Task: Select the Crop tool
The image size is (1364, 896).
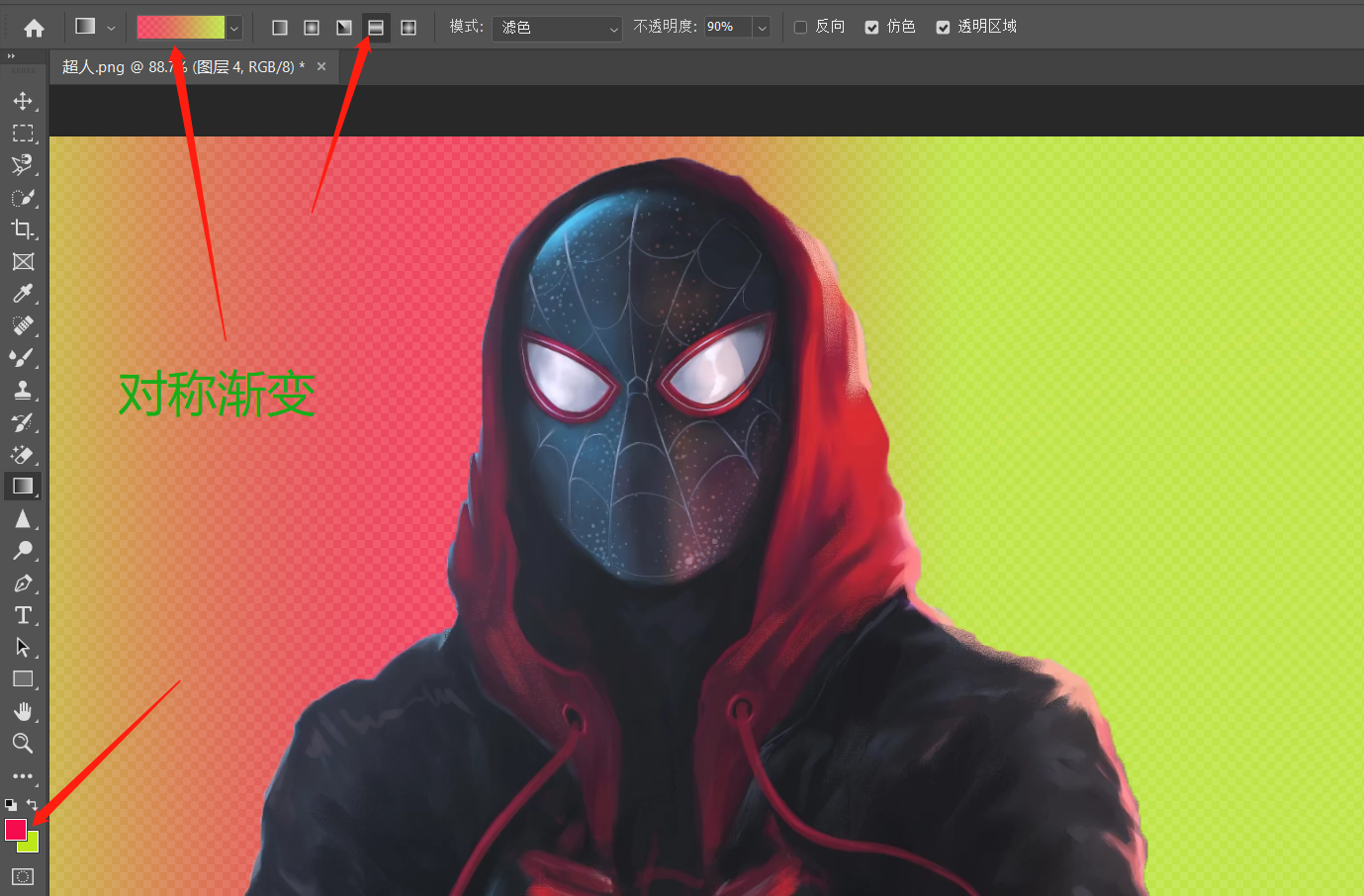Action: [23, 229]
